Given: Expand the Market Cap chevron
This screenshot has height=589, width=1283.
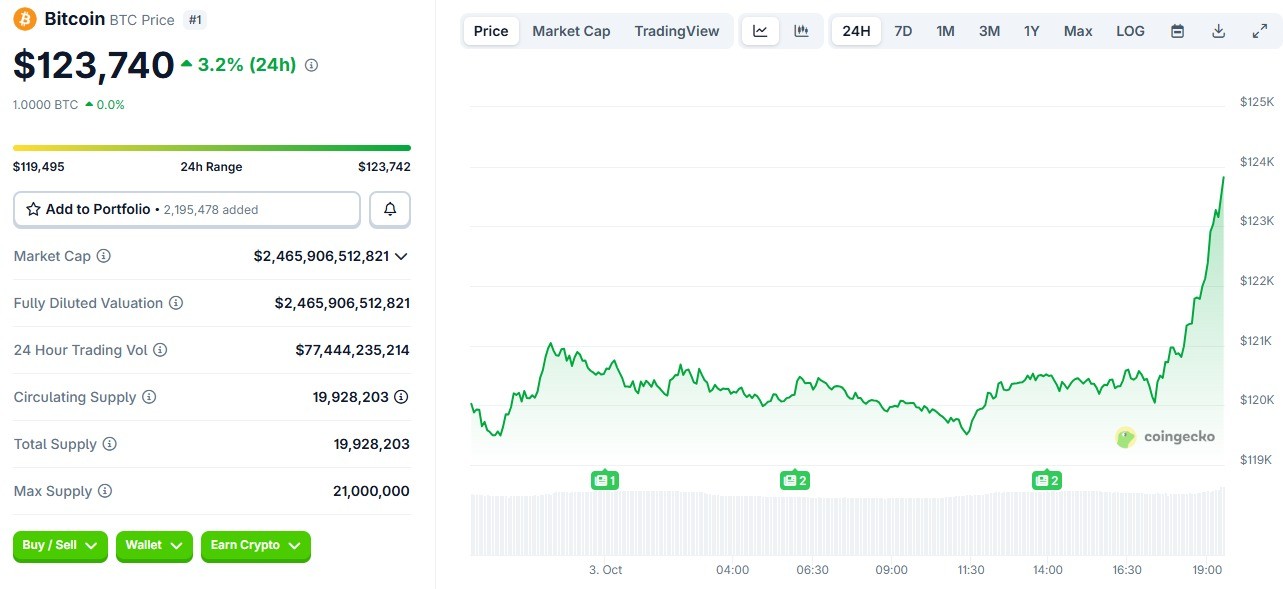Looking at the screenshot, I should click(401, 256).
